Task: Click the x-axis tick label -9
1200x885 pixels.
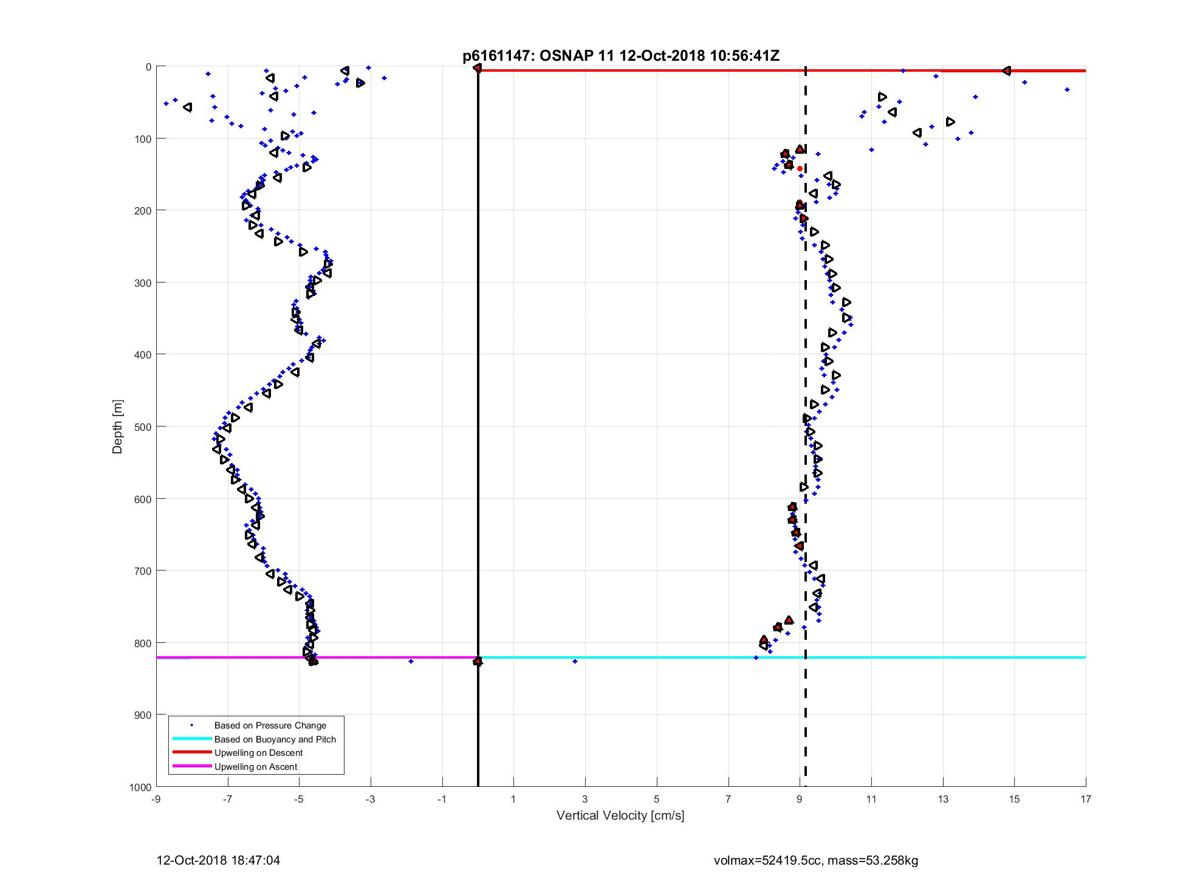Action: click(x=156, y=799)
